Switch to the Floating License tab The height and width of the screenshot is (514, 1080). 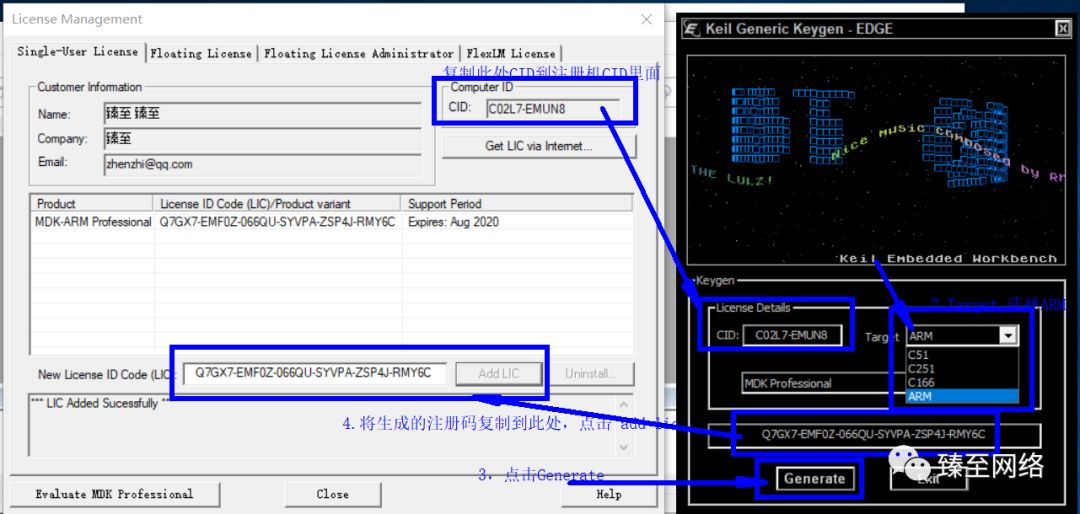click(x=201, y=53)
